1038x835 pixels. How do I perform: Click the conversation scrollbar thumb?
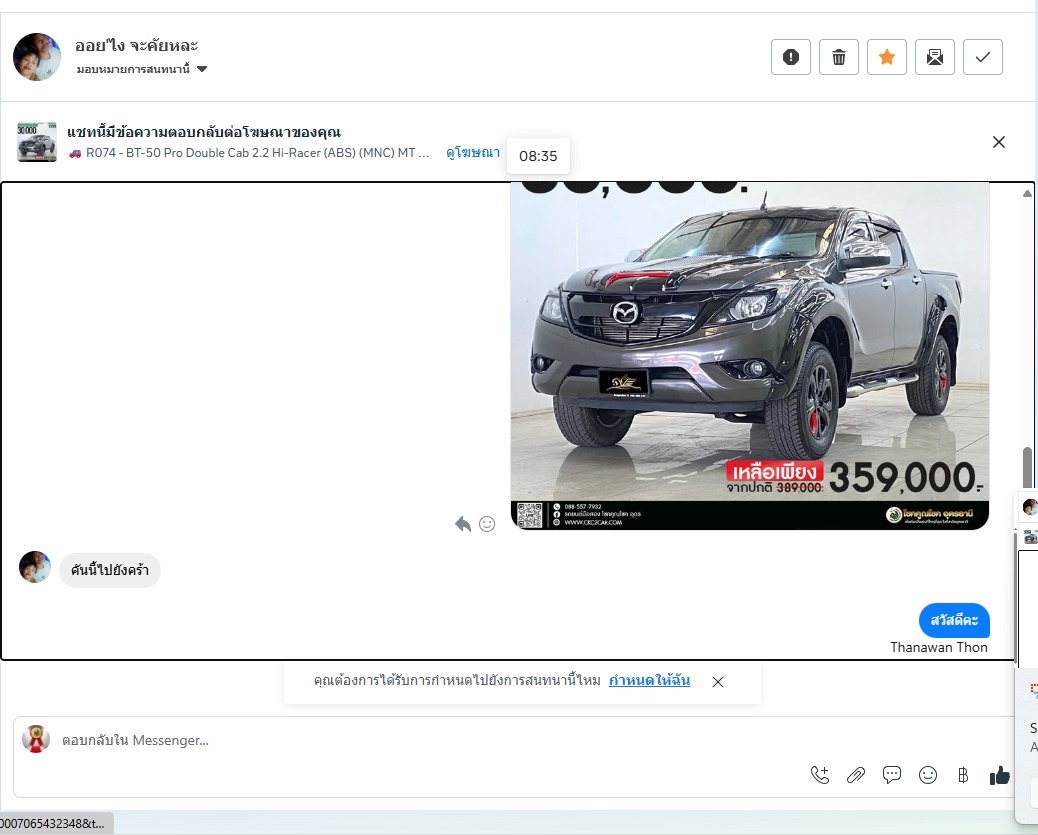coord(1027,467)
